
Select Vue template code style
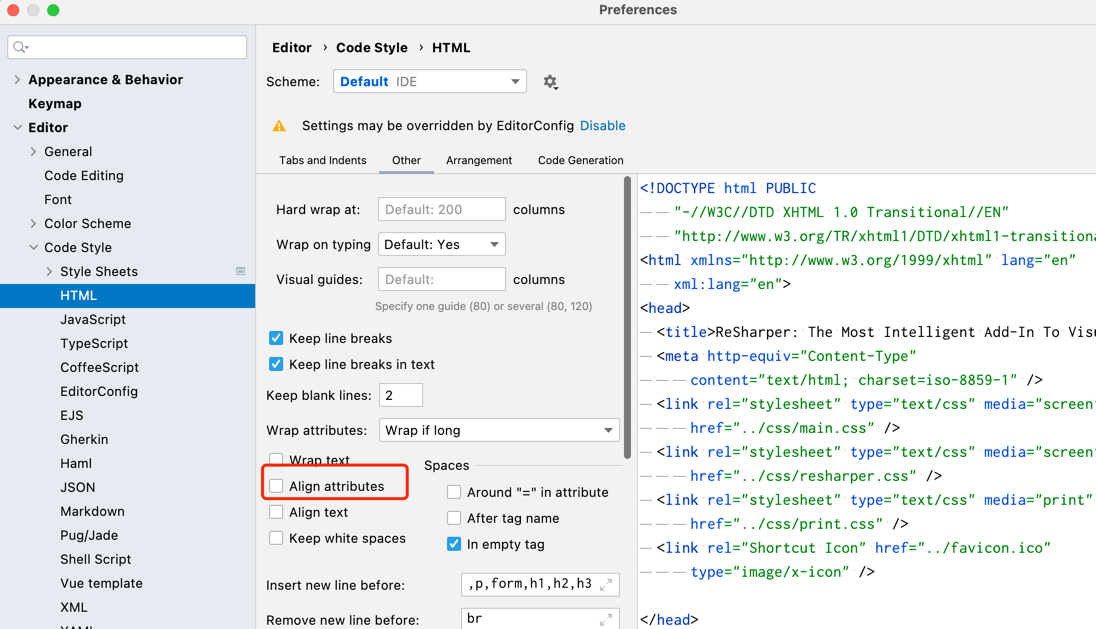tap(101, 583)
